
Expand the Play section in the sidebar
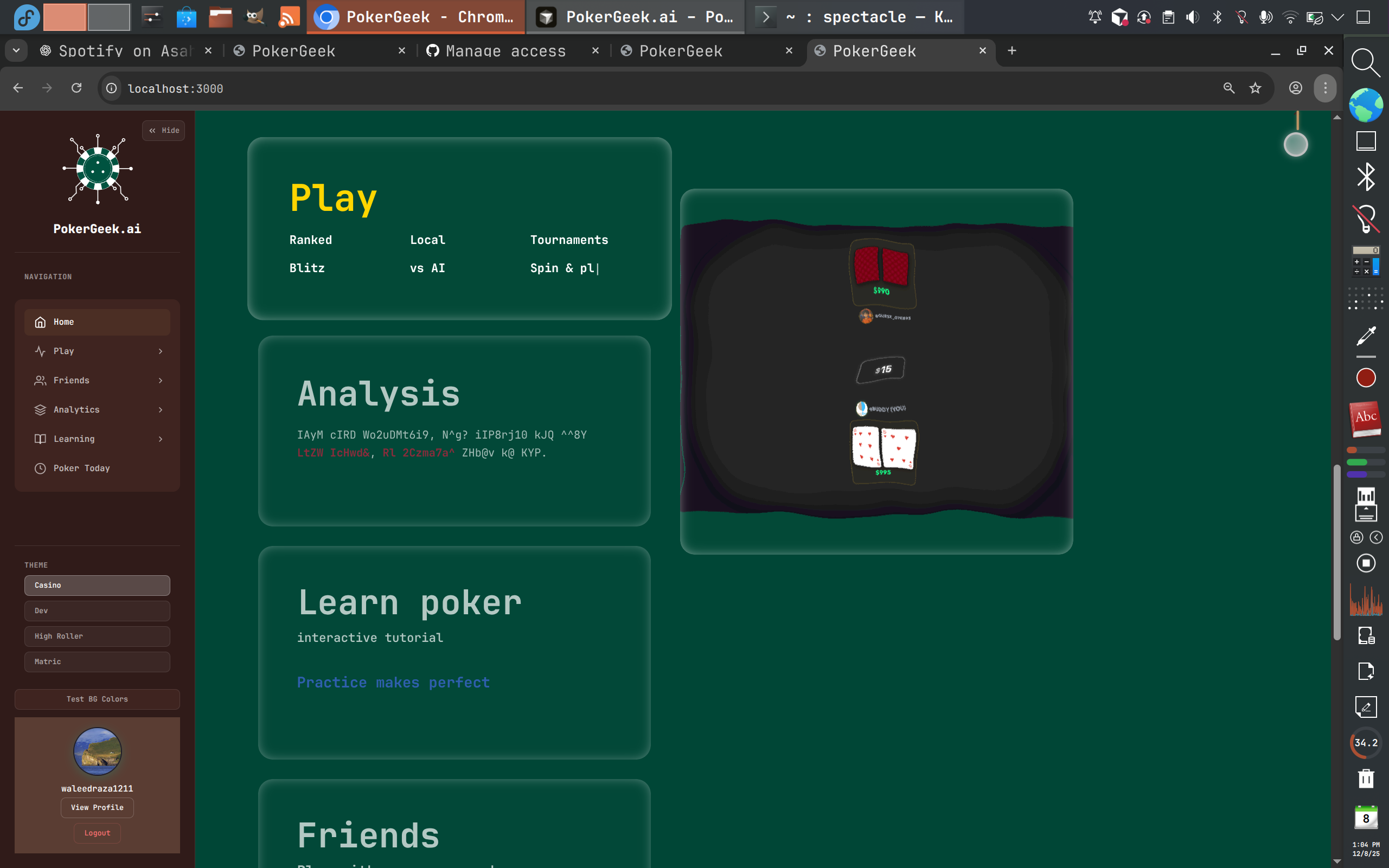[x=159, y=351]
